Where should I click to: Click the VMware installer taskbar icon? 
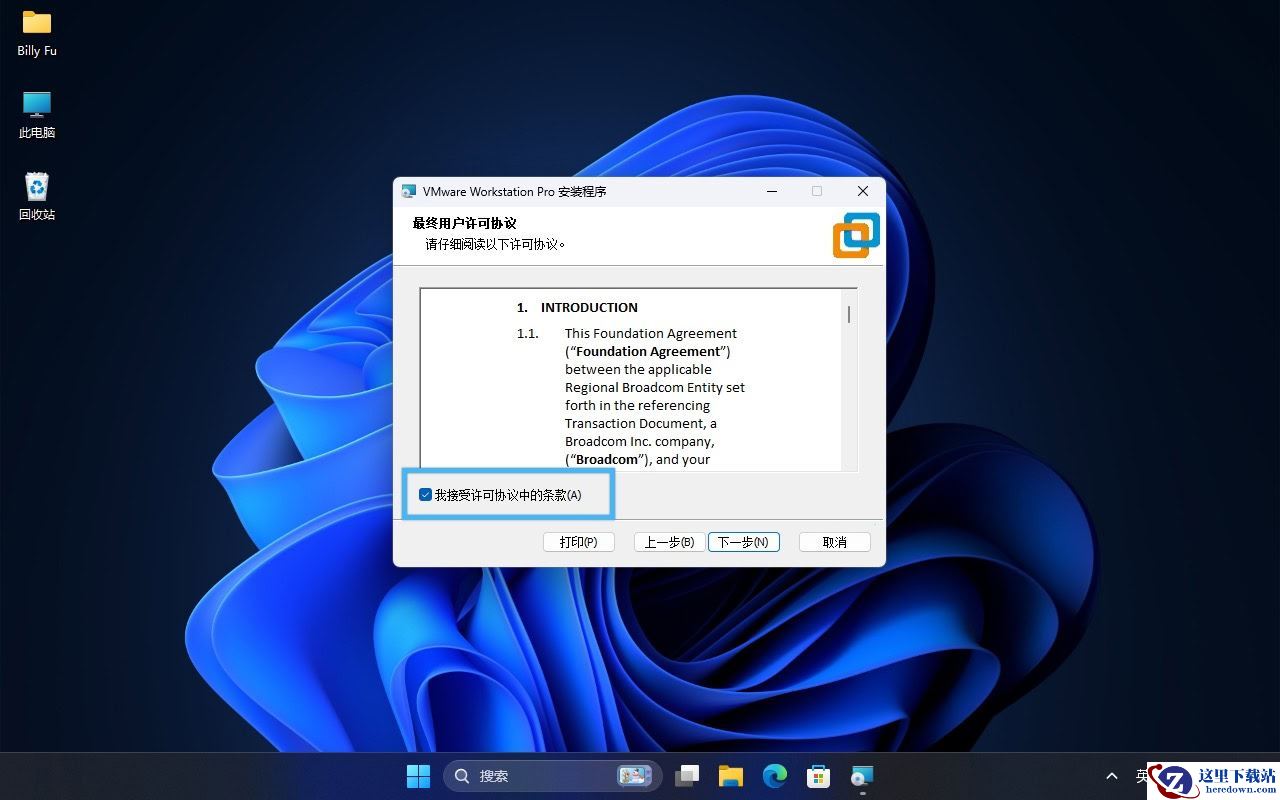tap(862, 776)
